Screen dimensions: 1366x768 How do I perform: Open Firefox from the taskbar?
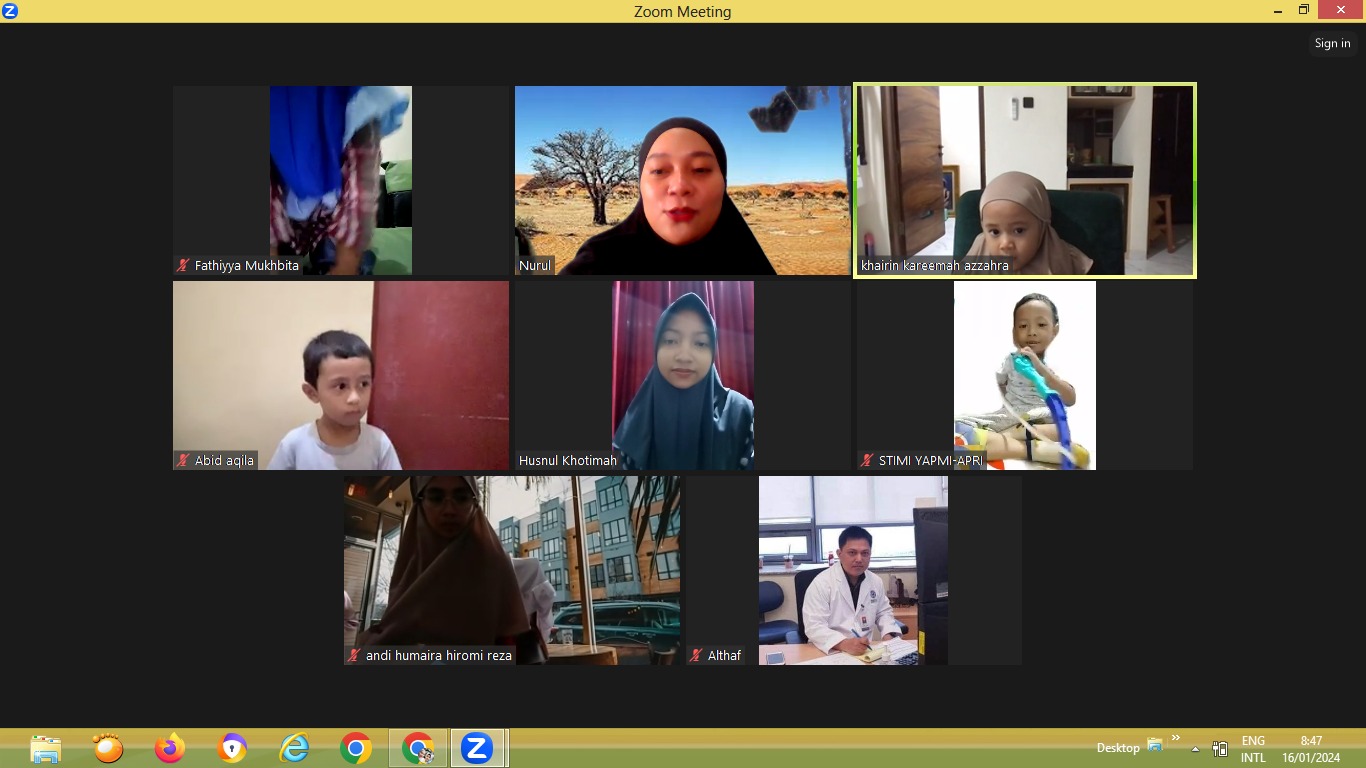[170, 748]
